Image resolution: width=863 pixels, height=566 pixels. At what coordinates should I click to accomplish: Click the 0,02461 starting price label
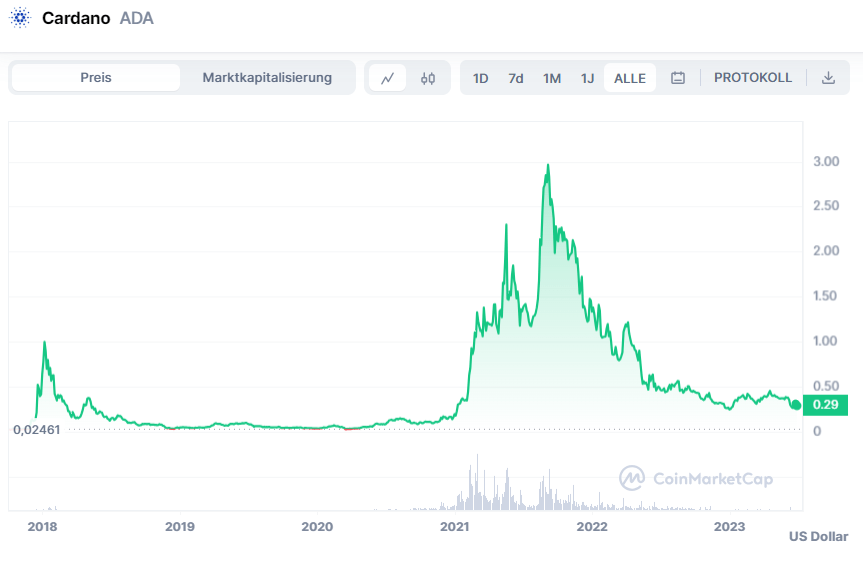pyautogui.click(x=37, y=429)
